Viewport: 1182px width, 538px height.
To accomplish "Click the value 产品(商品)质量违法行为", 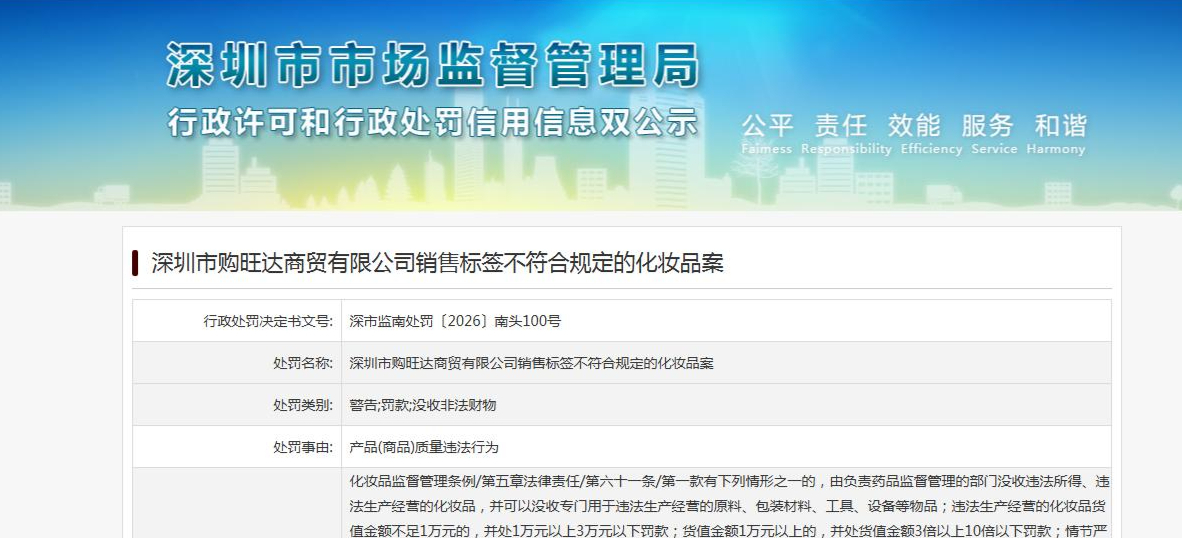I will click(x=424, y=448).
